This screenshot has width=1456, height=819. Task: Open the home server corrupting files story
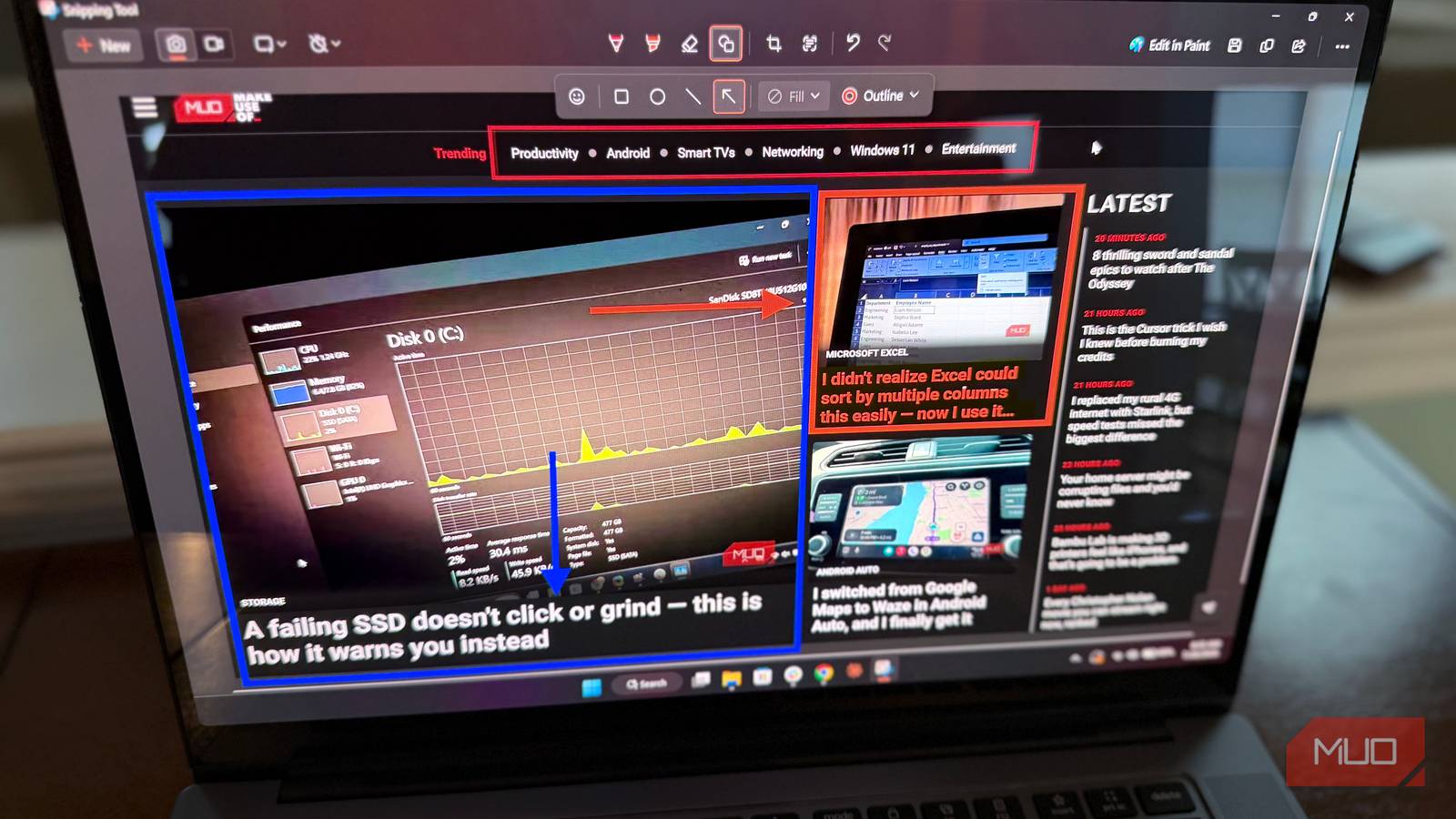(x=1123, y=489)
